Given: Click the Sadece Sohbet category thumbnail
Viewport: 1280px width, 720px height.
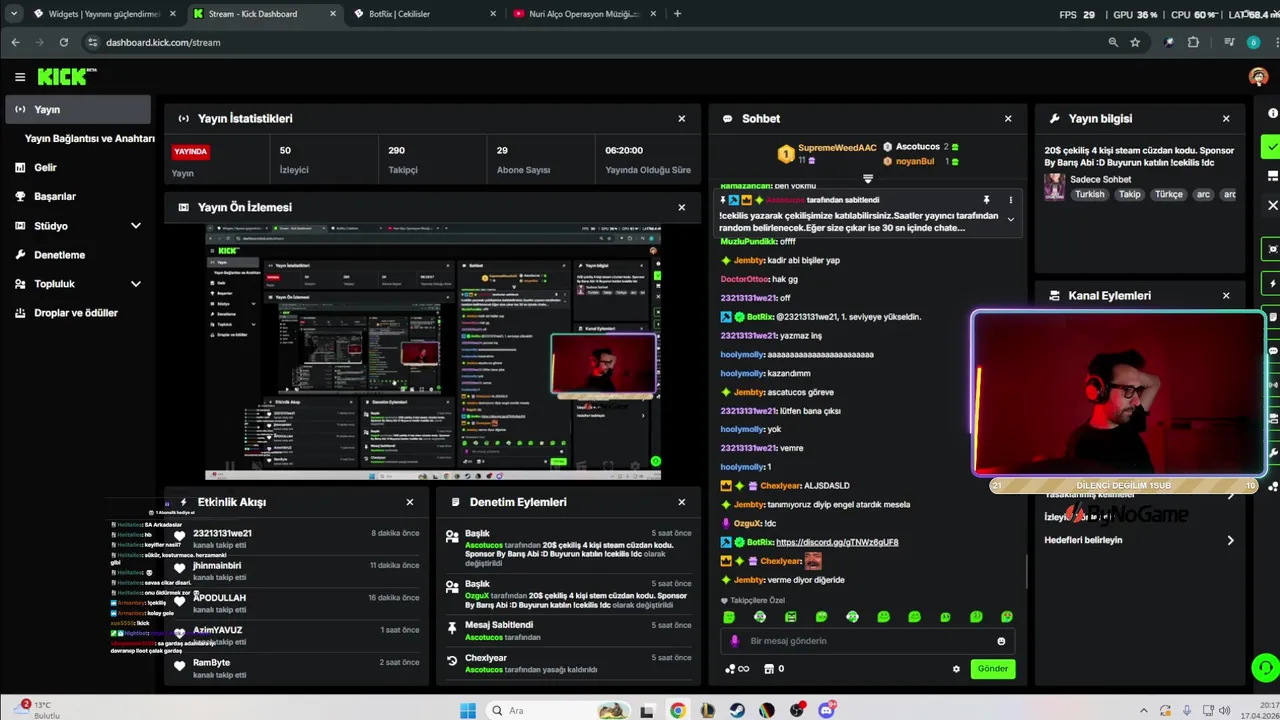Looking at the screenshot, I should (x=1054, y=187).
